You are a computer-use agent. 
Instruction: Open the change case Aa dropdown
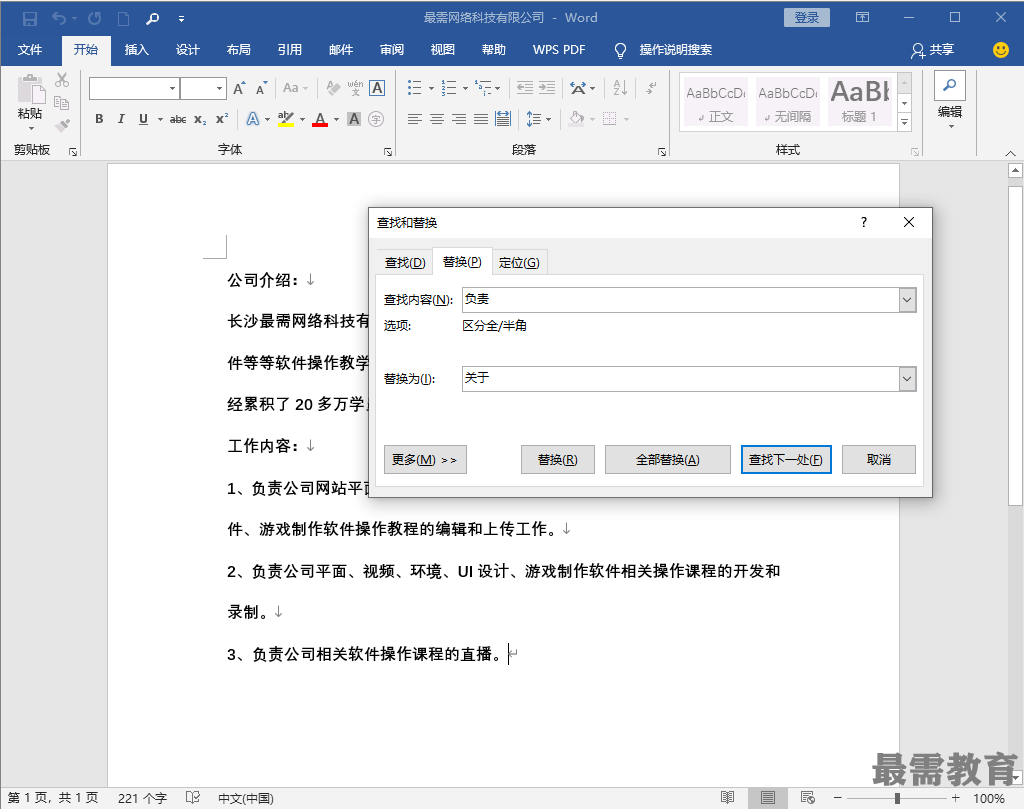tap(295, 87)
